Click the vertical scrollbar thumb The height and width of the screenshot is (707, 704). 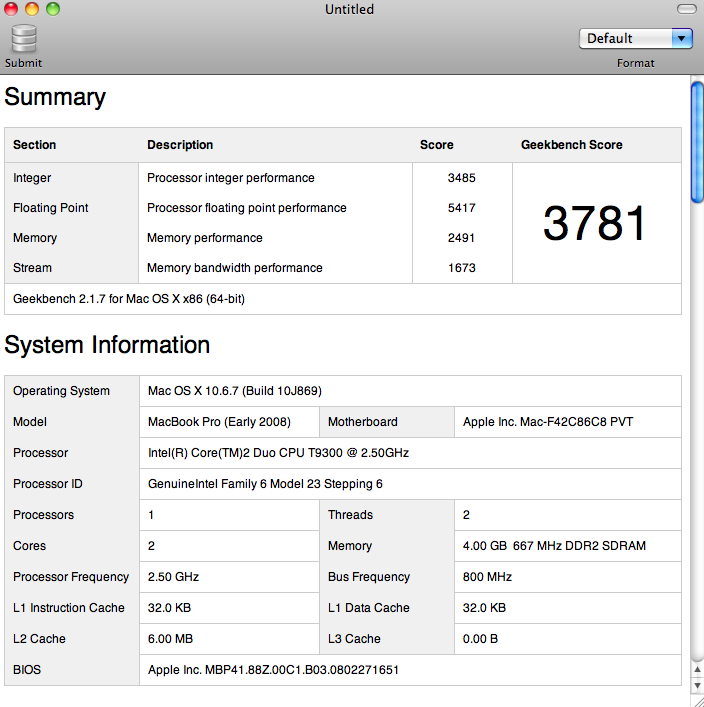697,142
